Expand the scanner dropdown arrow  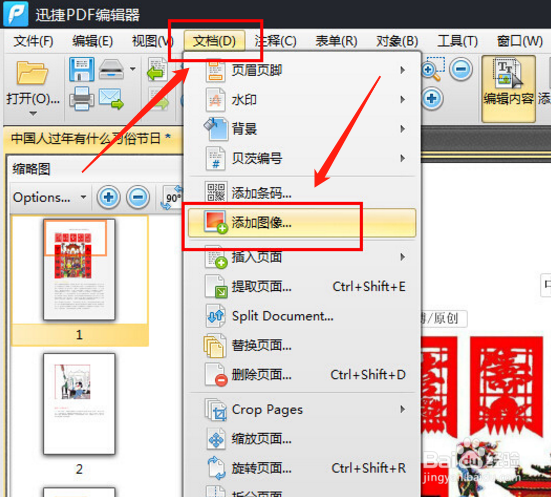[132, 69]
